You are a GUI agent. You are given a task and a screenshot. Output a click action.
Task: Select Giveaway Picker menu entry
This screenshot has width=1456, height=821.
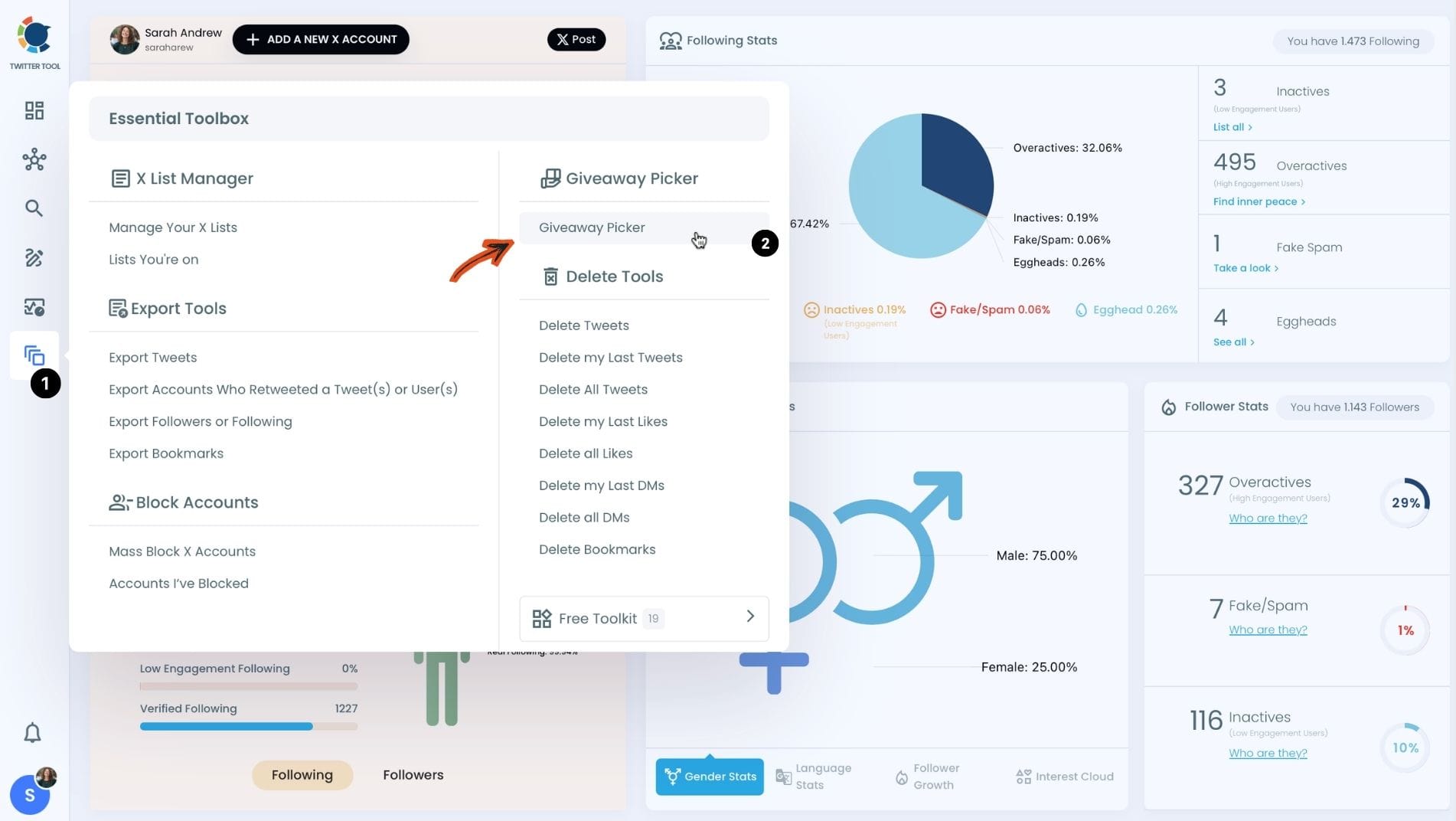[644, 227]
